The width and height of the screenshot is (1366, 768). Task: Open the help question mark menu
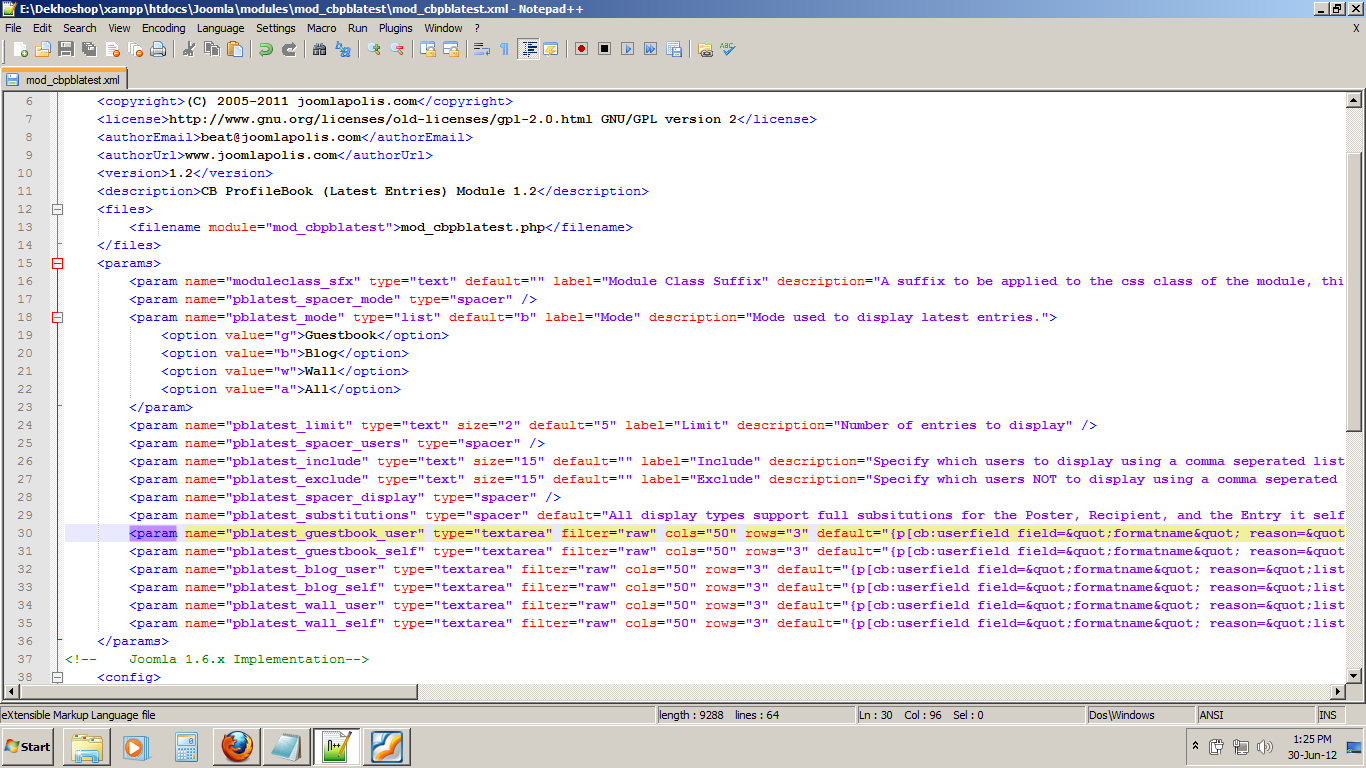tap(477, 28)
